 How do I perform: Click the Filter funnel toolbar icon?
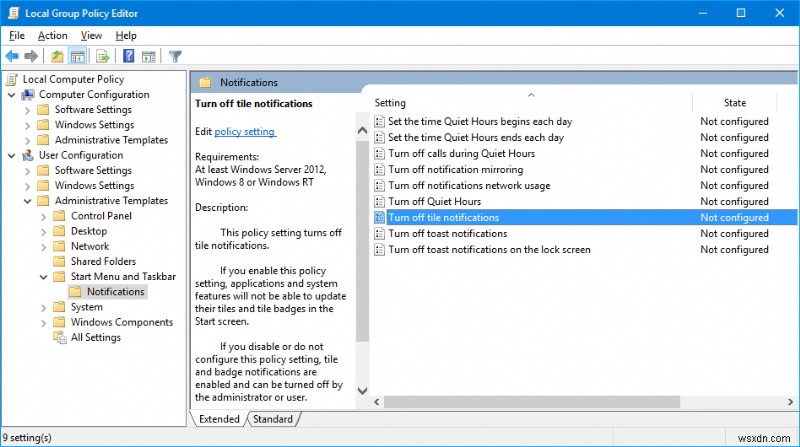[x=175, y=56]
